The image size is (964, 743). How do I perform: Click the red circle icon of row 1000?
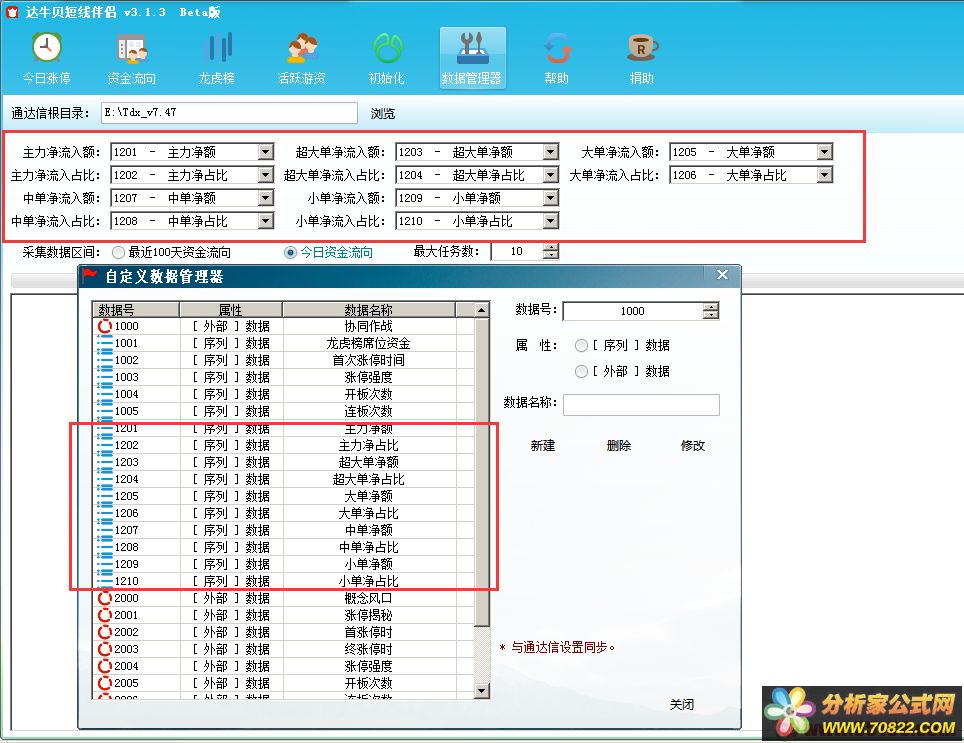pyautogui.click(x=105, y=326)
